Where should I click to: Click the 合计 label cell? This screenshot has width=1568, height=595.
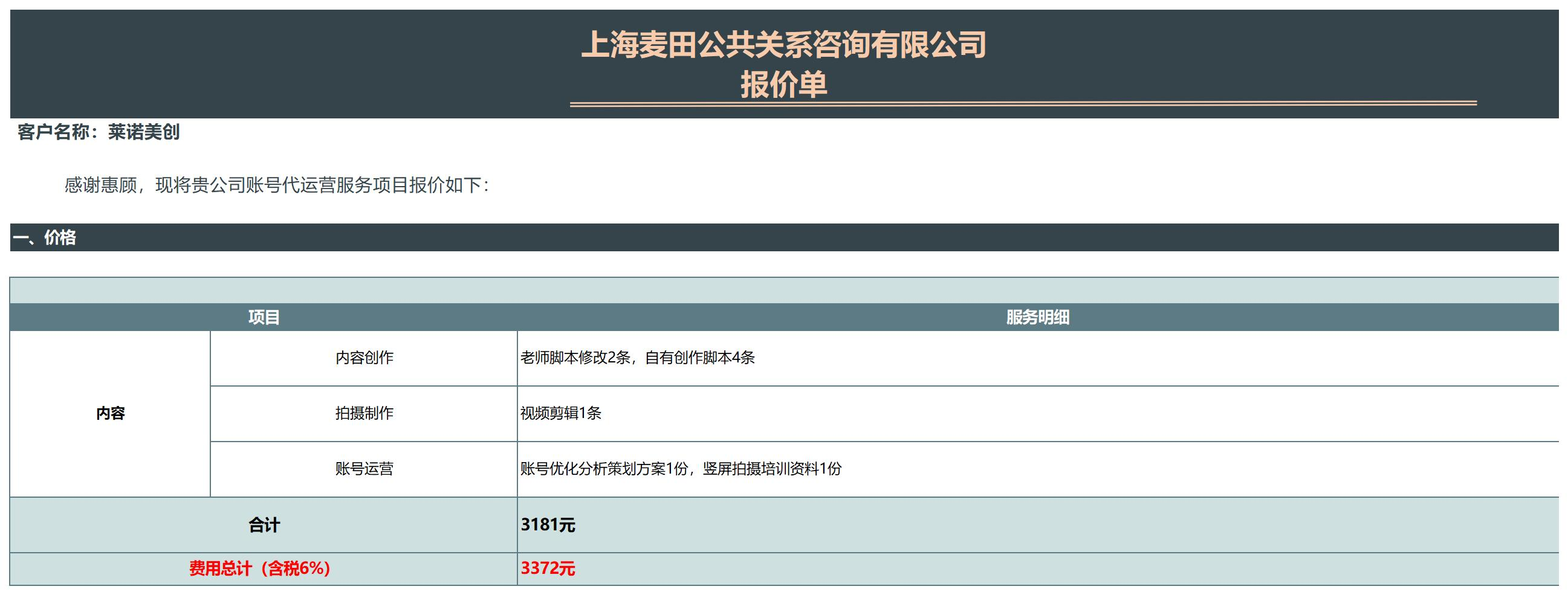(264, 525)
